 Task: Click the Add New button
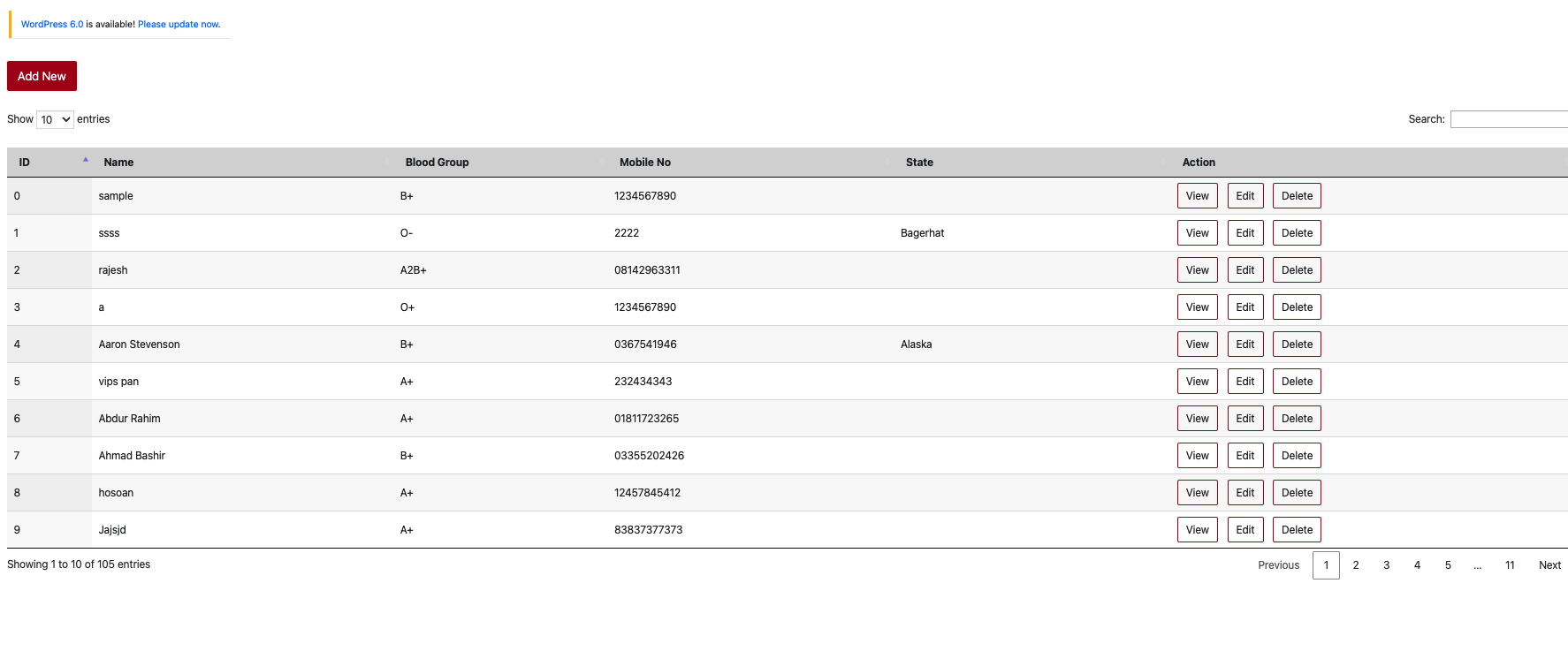[42, 76]
